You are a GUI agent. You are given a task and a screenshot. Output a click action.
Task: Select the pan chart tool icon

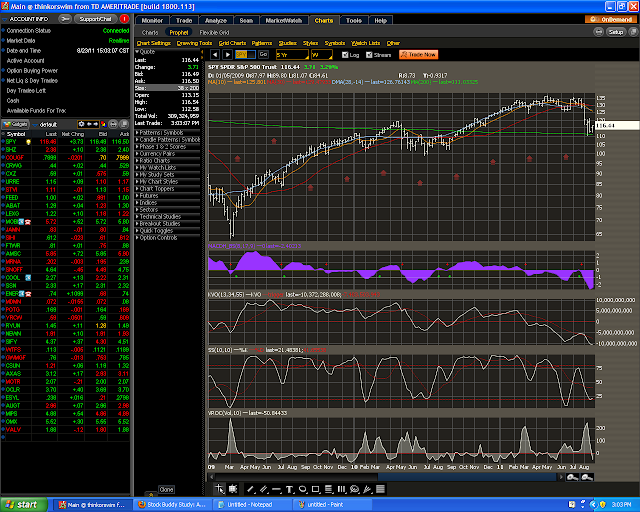point(233,489)
